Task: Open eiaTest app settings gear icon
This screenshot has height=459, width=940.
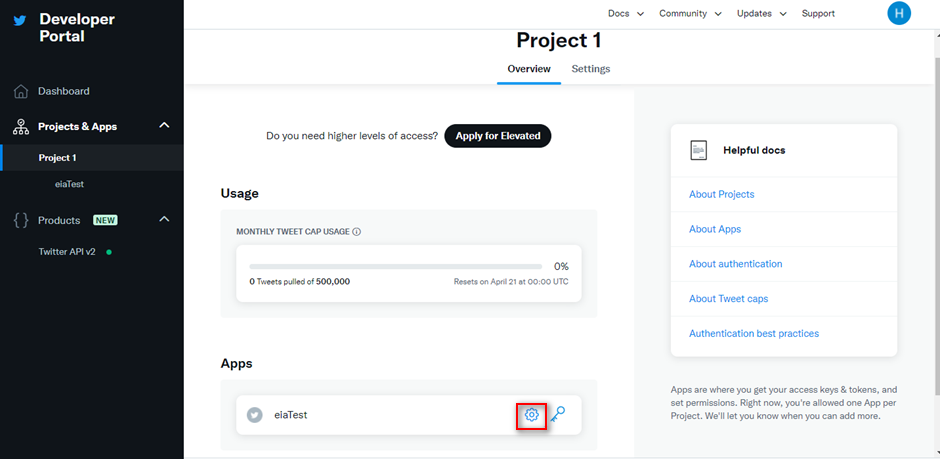Action: point(531,415)
